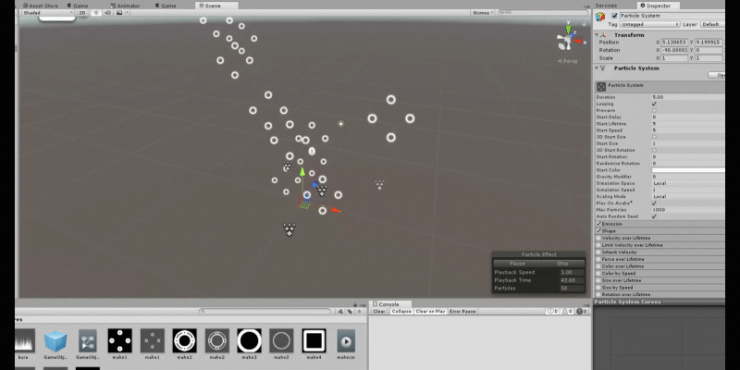The width and height of the screenshot is (740, 370).
Task: Open the Shaded draw mode dropdown
Action: click(x=48, y=13)
